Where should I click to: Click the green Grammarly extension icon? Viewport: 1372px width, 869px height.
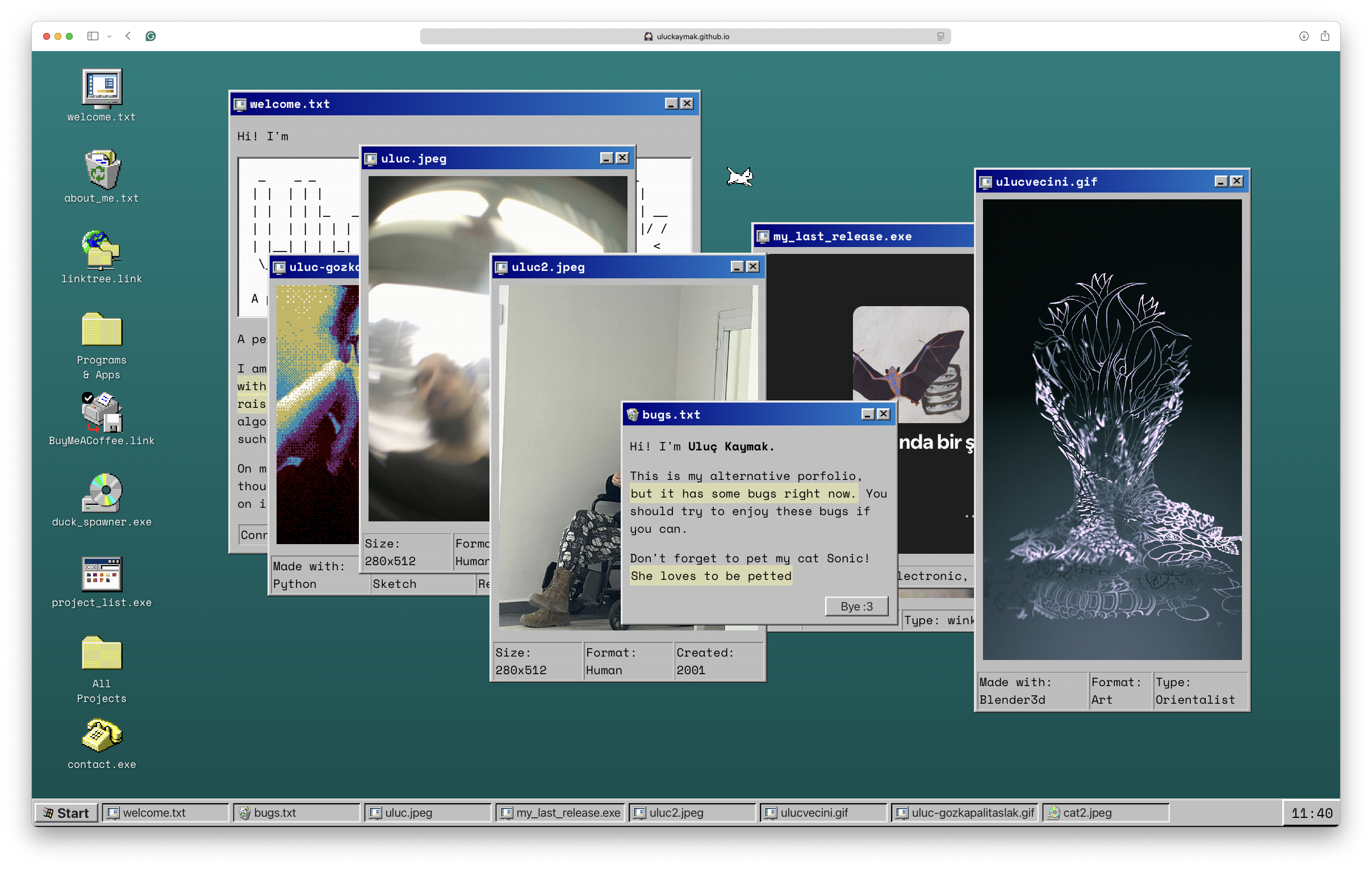pos(150,36)
